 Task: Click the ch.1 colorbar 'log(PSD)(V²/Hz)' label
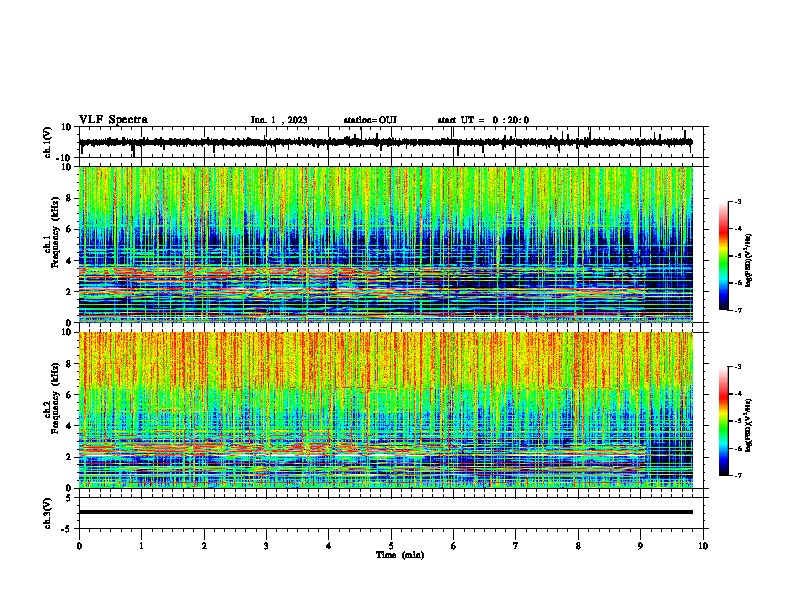click(x=748, y=261)
